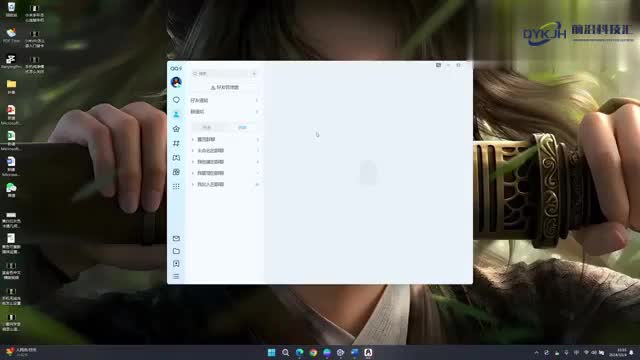Show hidden system tray icons chevron
Viewport: 640px width, 360px height.
click(x=536, y=353)
